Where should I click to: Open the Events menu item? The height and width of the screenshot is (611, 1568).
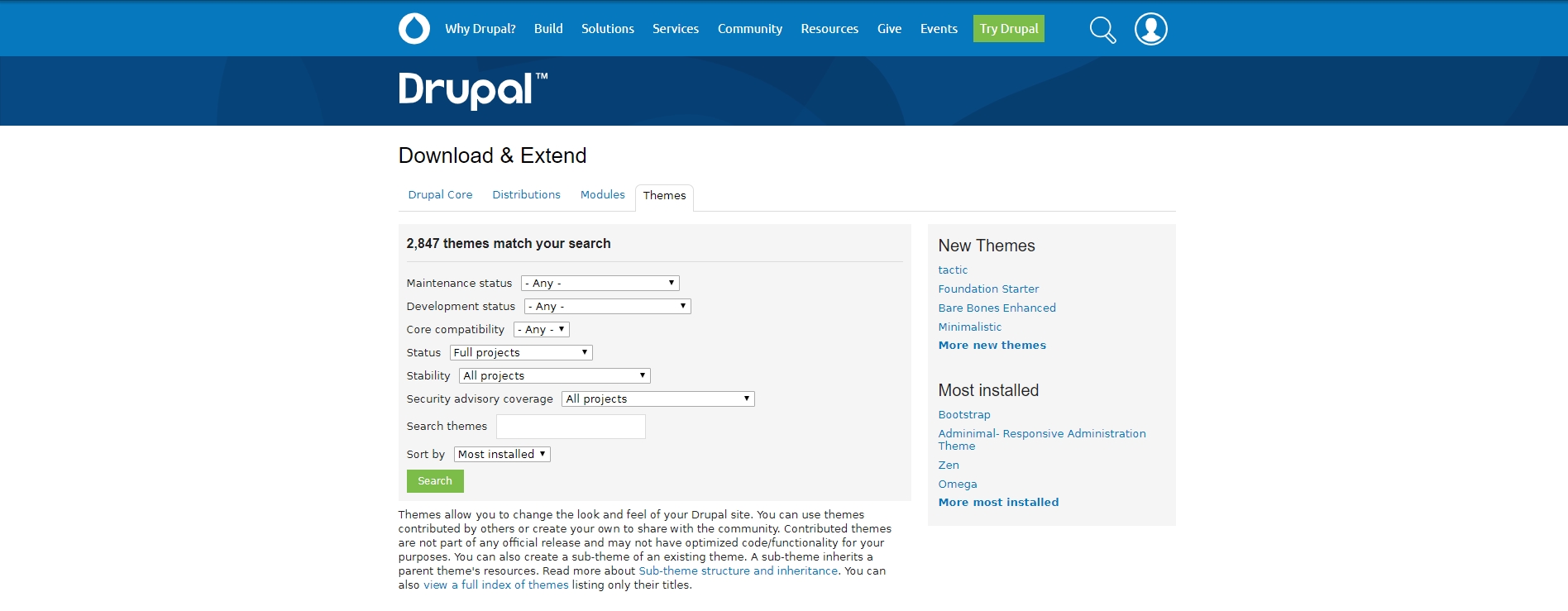tap(939, 29)
